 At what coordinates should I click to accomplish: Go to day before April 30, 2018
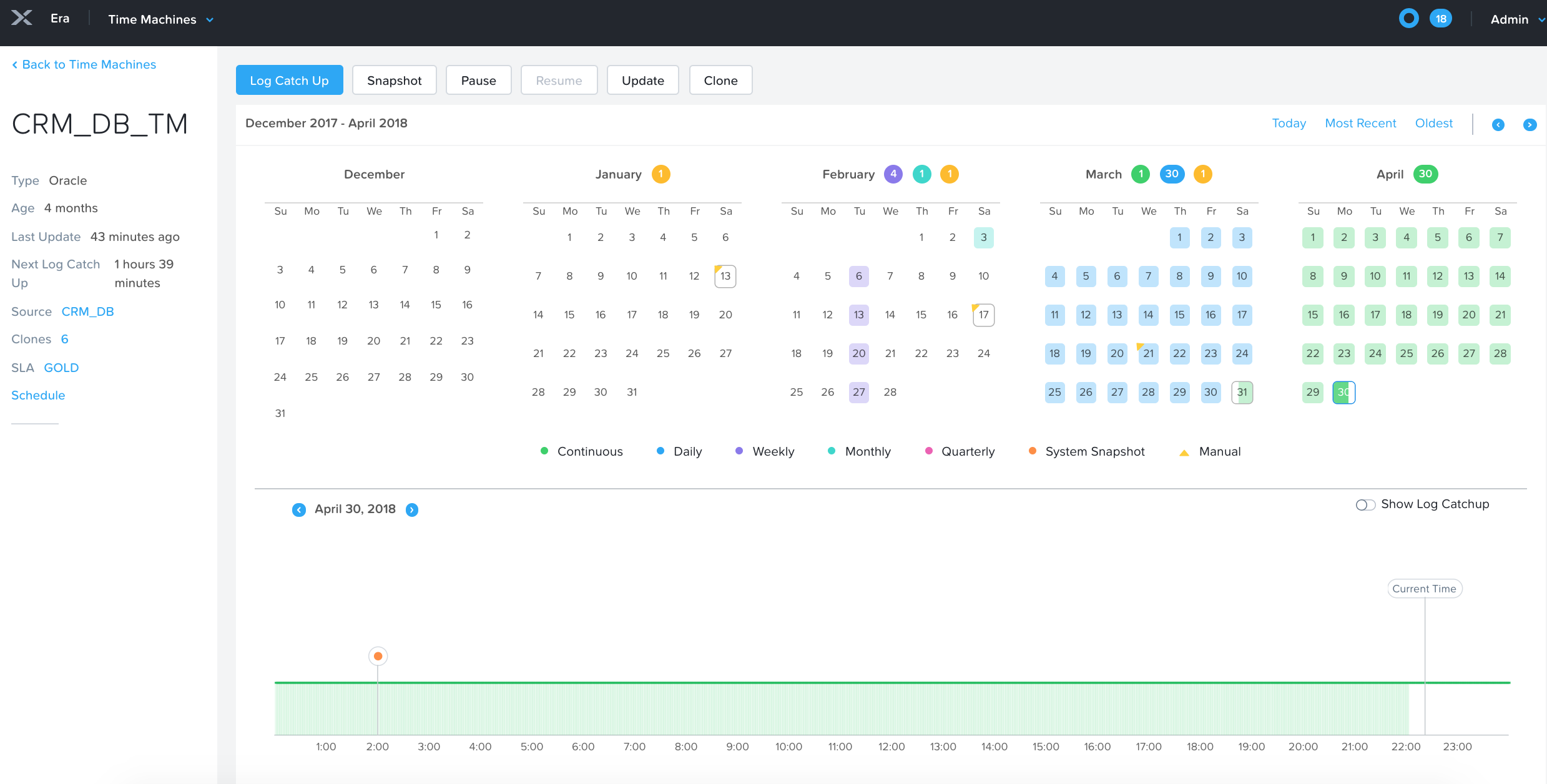pyautogui.click(x=299, y=510)
